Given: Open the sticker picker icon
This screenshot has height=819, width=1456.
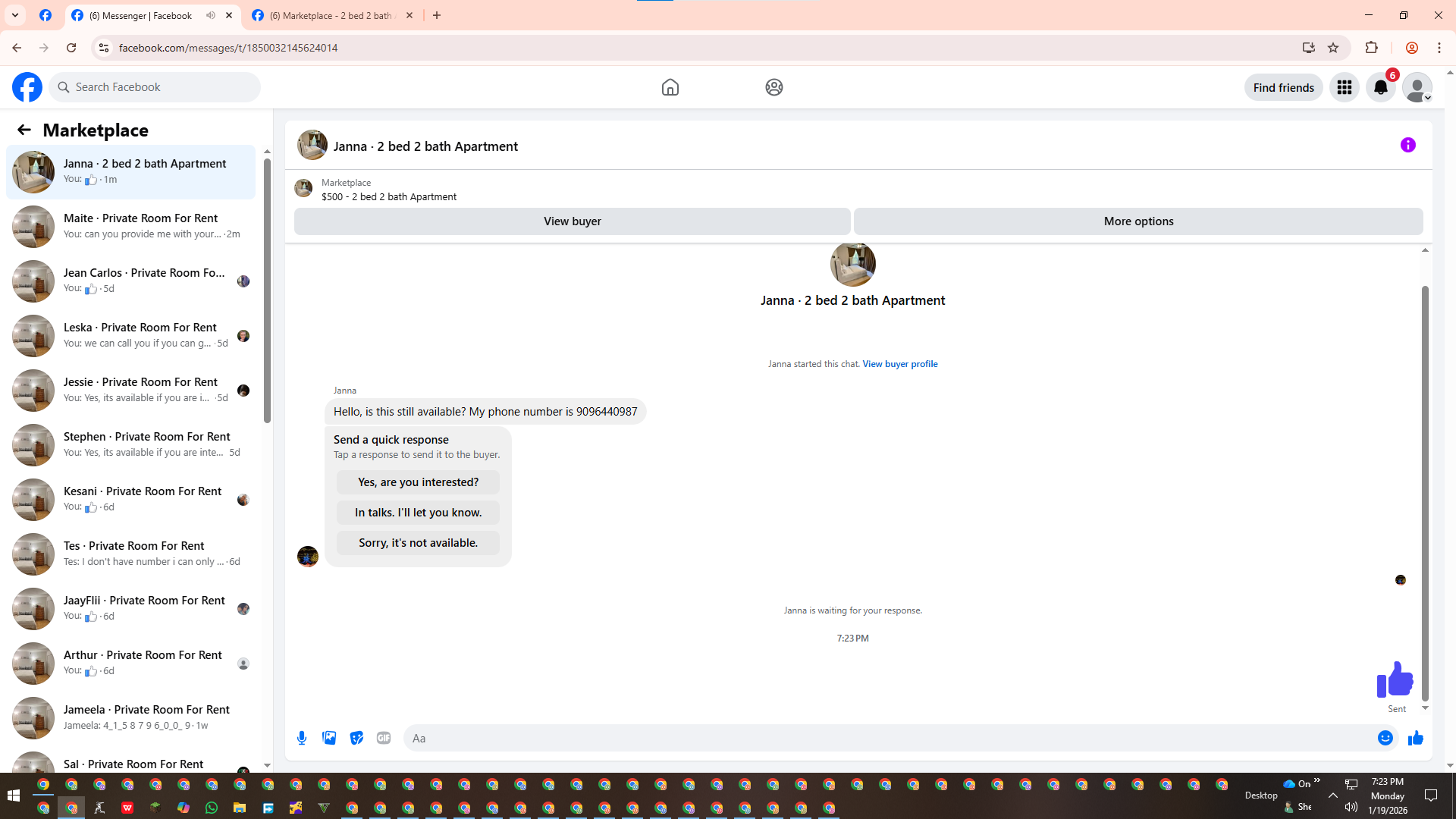Looking at the screenshot, I should click(x=356, y=738).
